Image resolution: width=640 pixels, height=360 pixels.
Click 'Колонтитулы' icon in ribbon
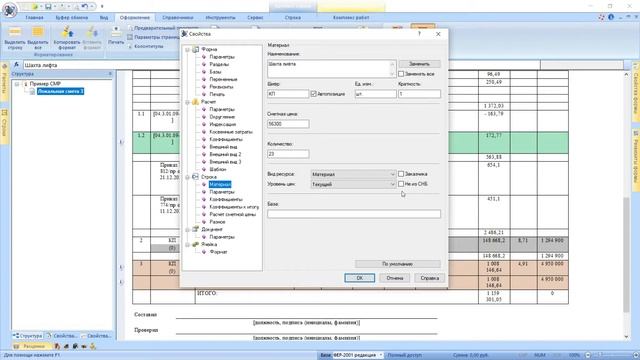130,46
